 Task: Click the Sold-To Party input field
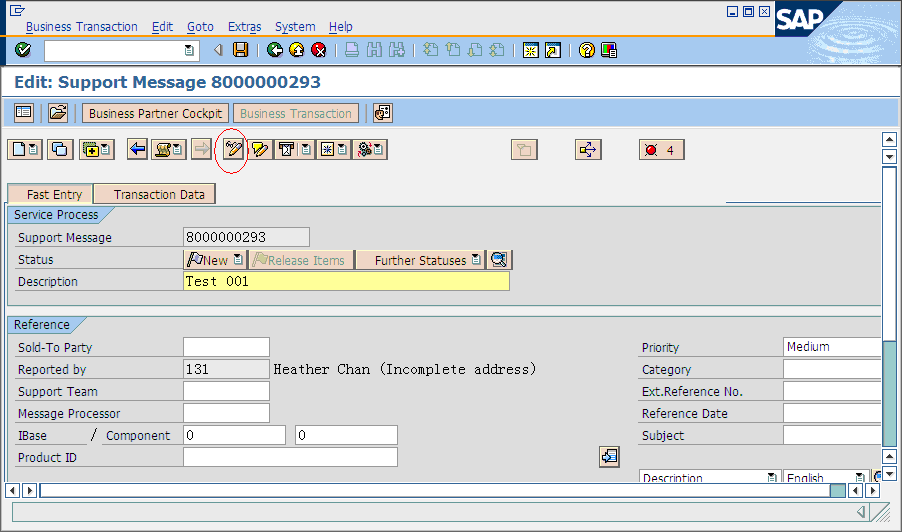point(226,347)
